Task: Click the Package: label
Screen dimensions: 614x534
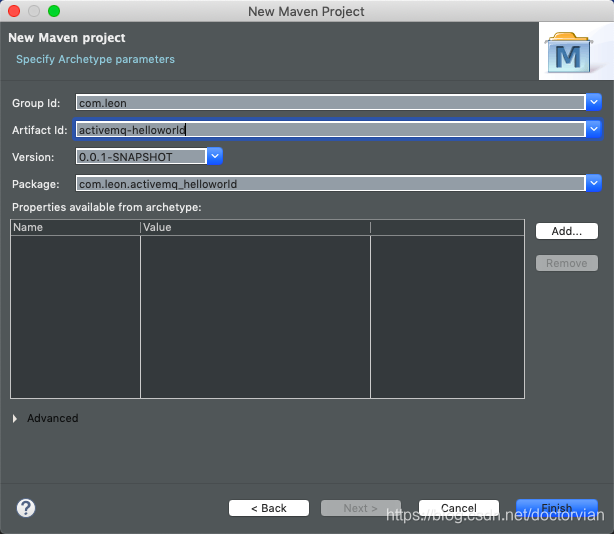Action: [x=36, y=184]
